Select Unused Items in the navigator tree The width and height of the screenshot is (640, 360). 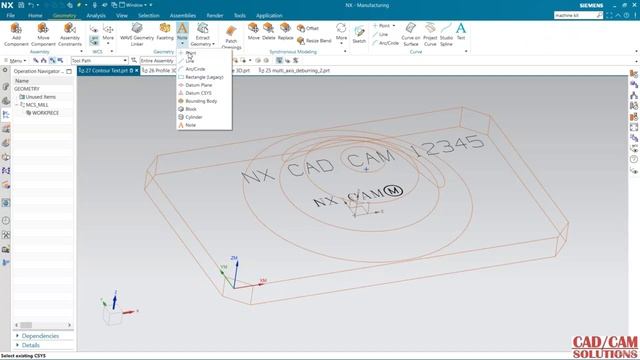(40, 97)
